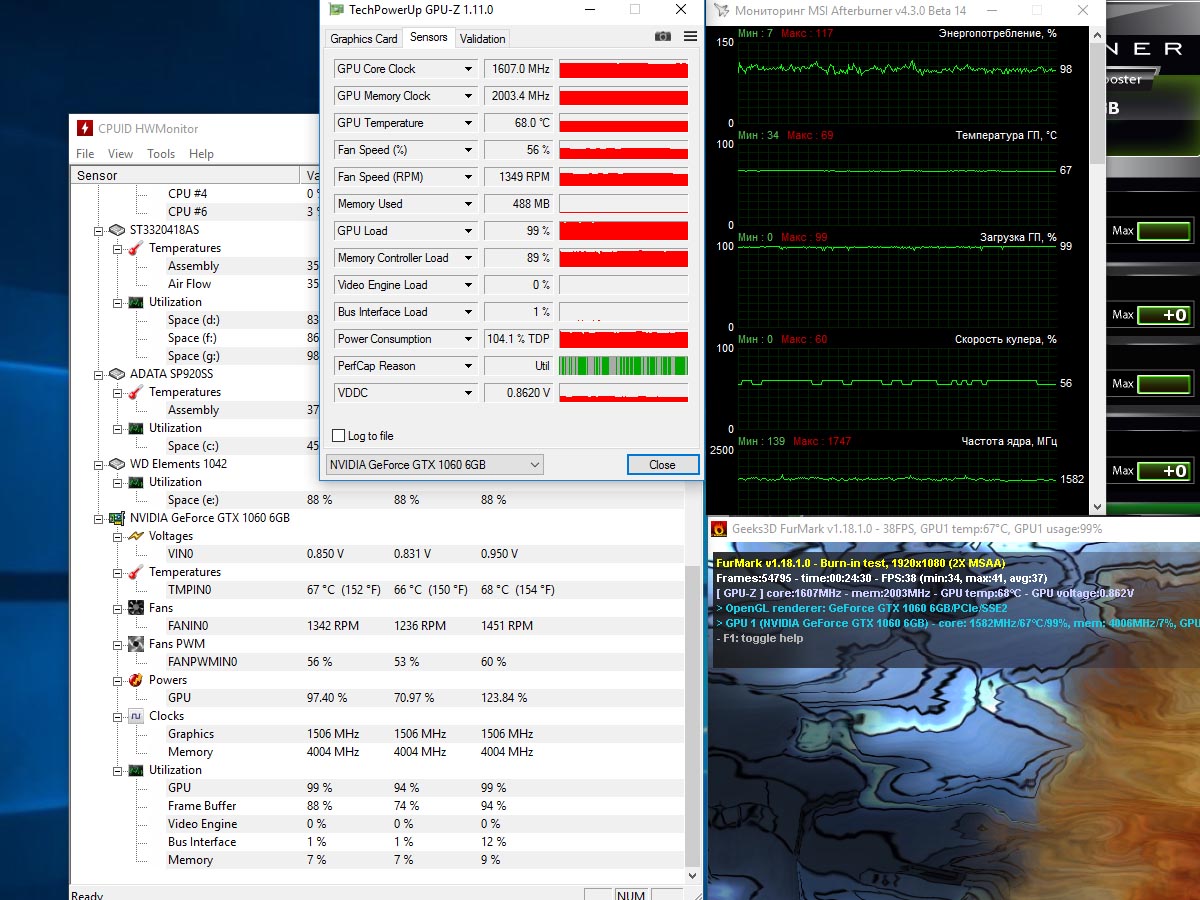Click the Powers flame icon
This screenshot has width=1200, height=900.
pos(136,680)
